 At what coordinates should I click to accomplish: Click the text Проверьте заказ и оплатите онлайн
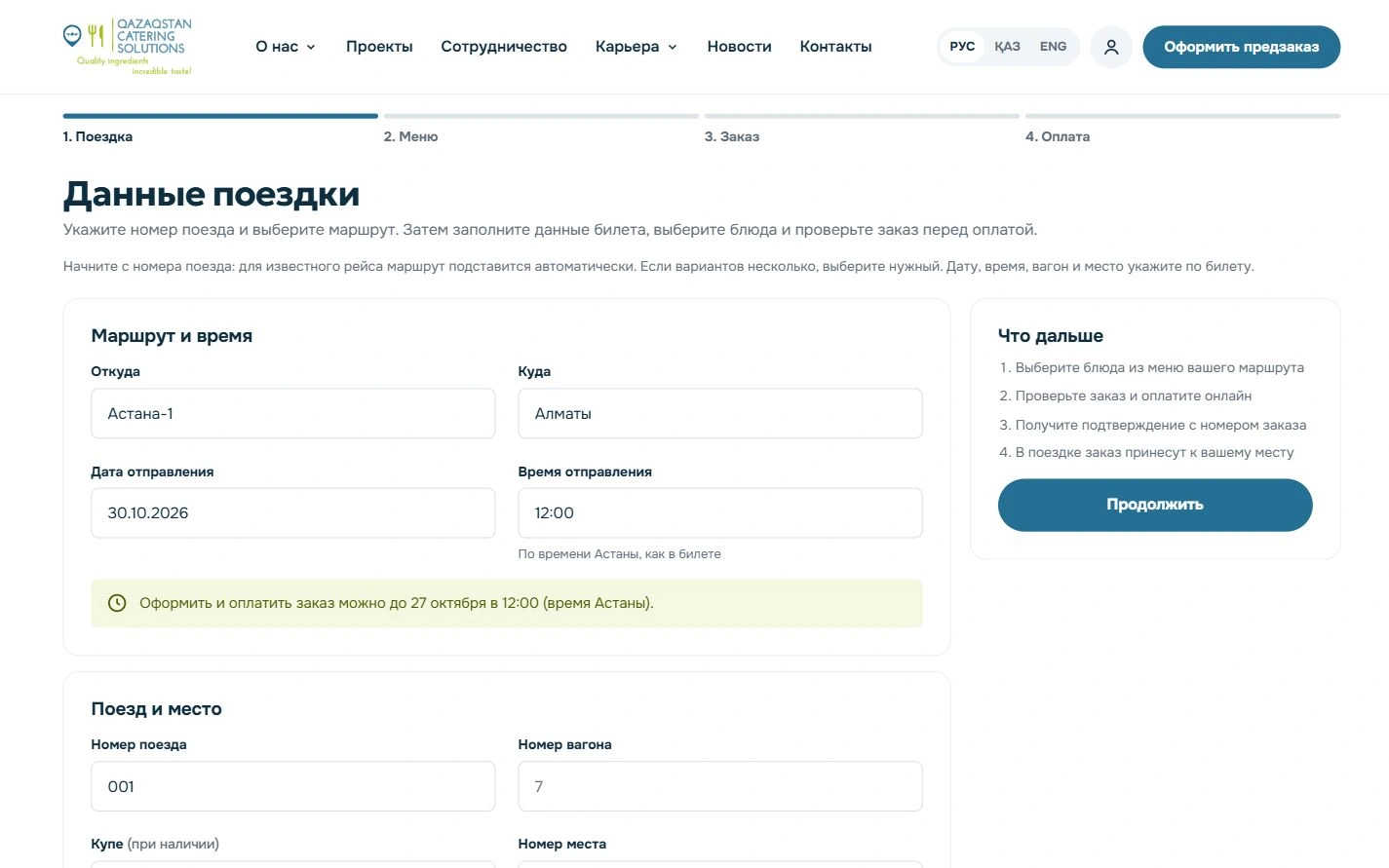pos(1134,396)
